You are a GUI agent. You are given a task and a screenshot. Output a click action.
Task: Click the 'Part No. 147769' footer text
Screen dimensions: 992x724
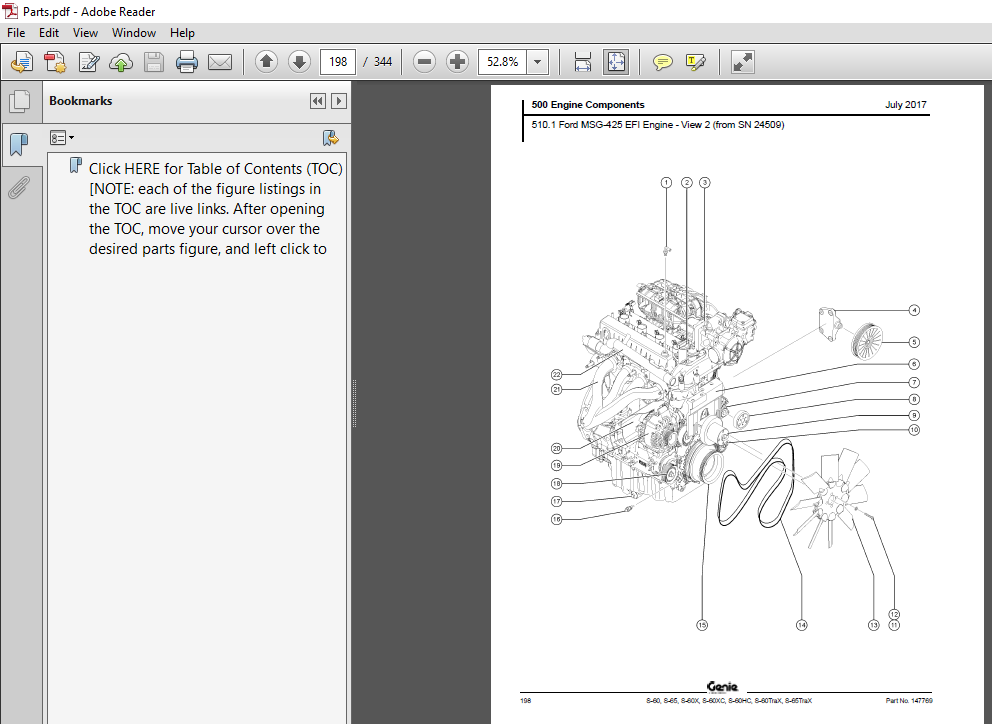[x=909, y=701]
